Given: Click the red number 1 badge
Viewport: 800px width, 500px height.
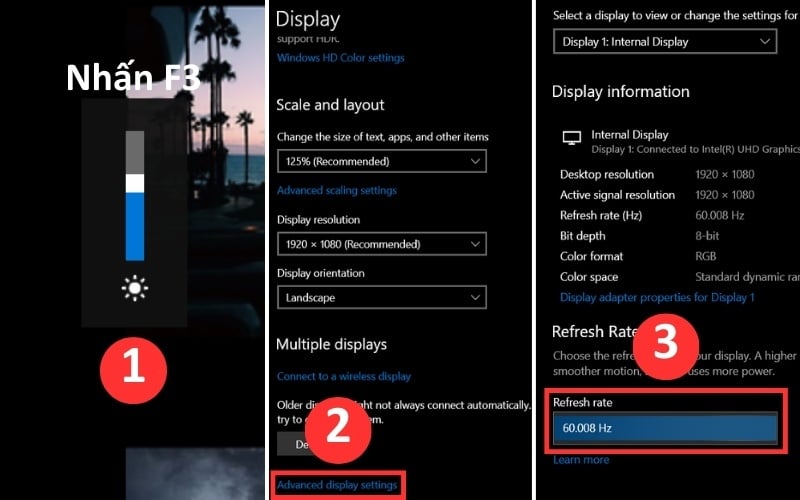Looking at the screenshot, I should click(x=133, y=369).
